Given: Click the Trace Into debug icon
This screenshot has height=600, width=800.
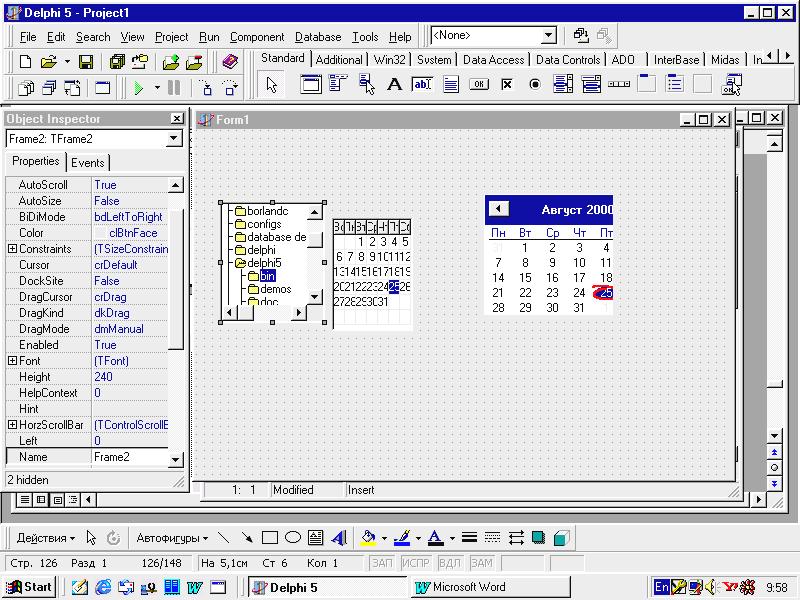Looking at the screenshot, I should (x=207, y=88).
